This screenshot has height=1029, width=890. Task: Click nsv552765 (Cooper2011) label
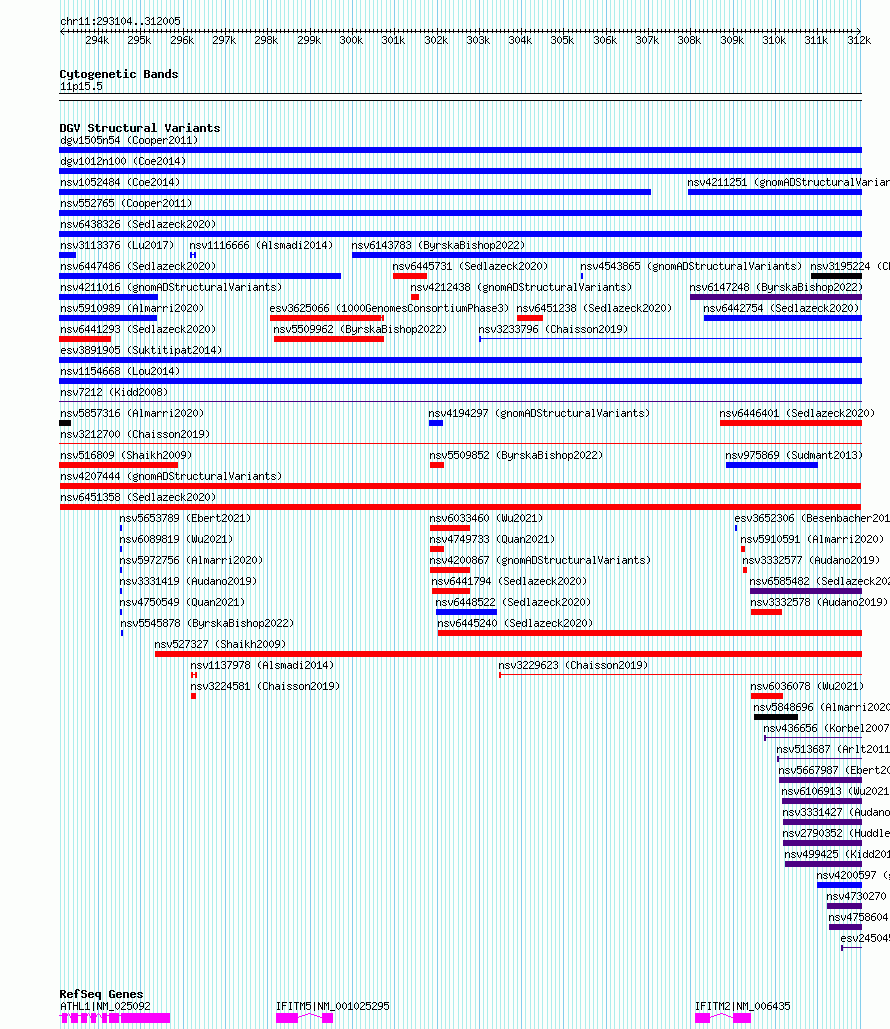pyautogui.click(x=126, y=203)
